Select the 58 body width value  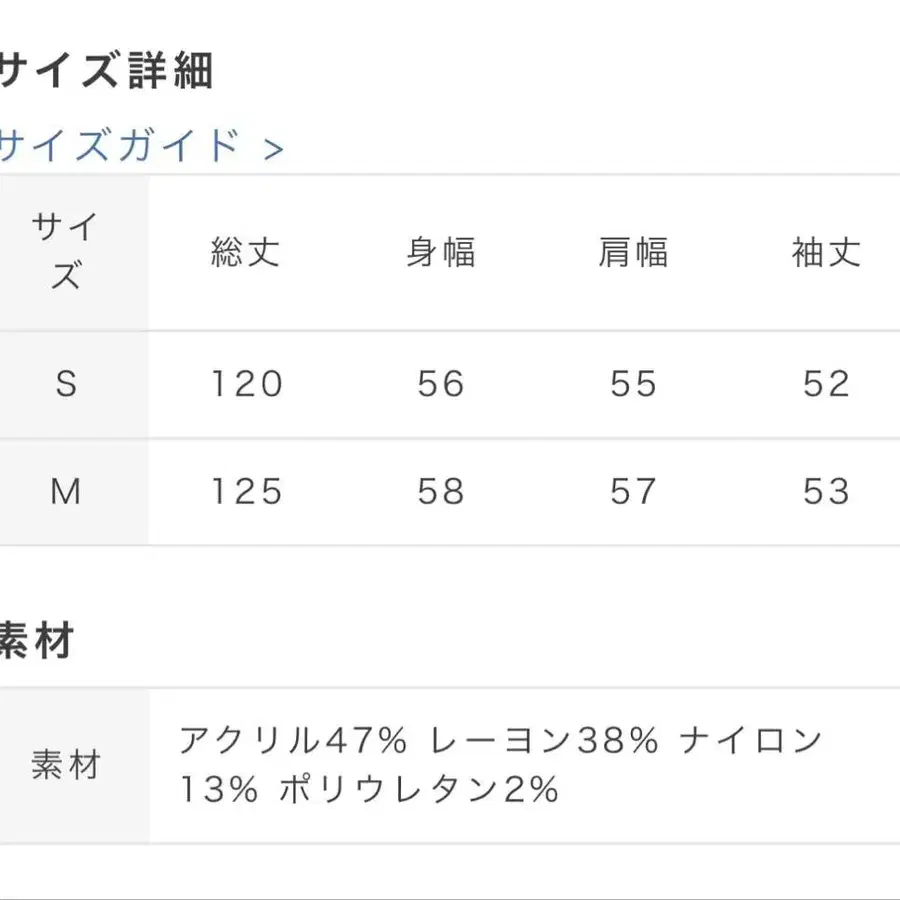pyautogui.click(x=440, y=491)
